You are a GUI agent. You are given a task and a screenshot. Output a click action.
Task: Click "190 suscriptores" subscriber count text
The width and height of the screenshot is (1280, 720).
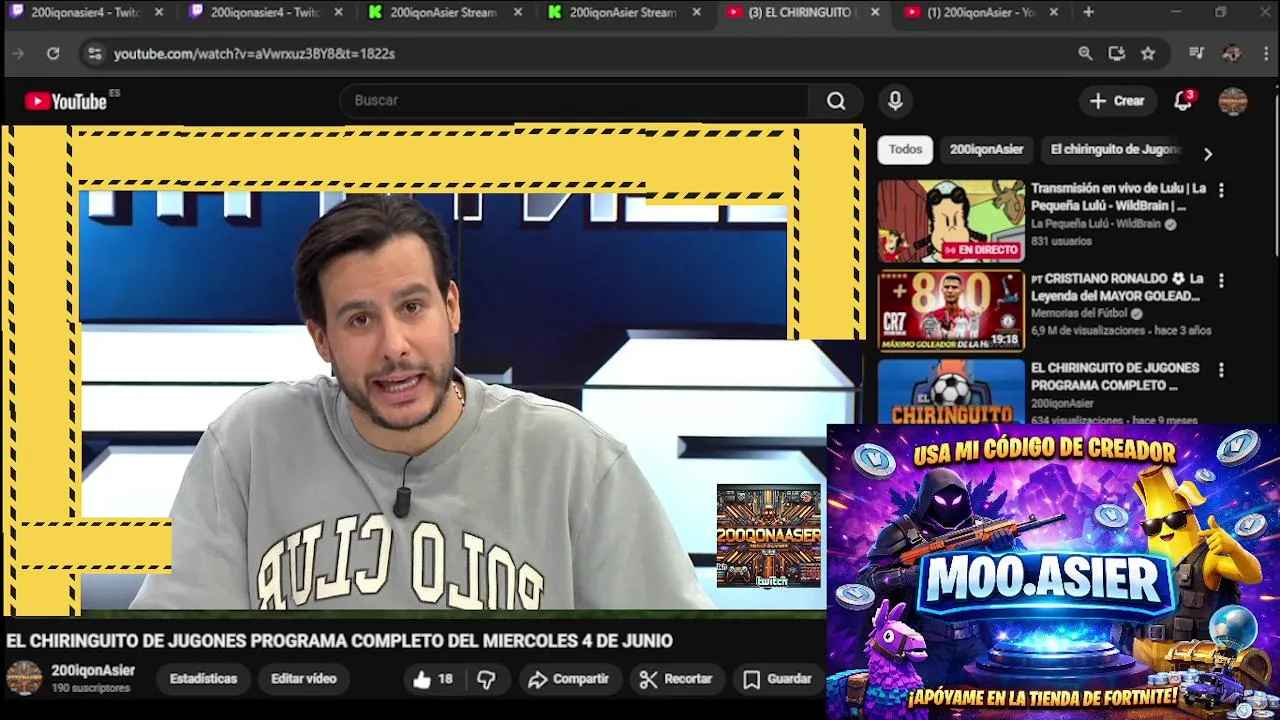pos(91,688)
